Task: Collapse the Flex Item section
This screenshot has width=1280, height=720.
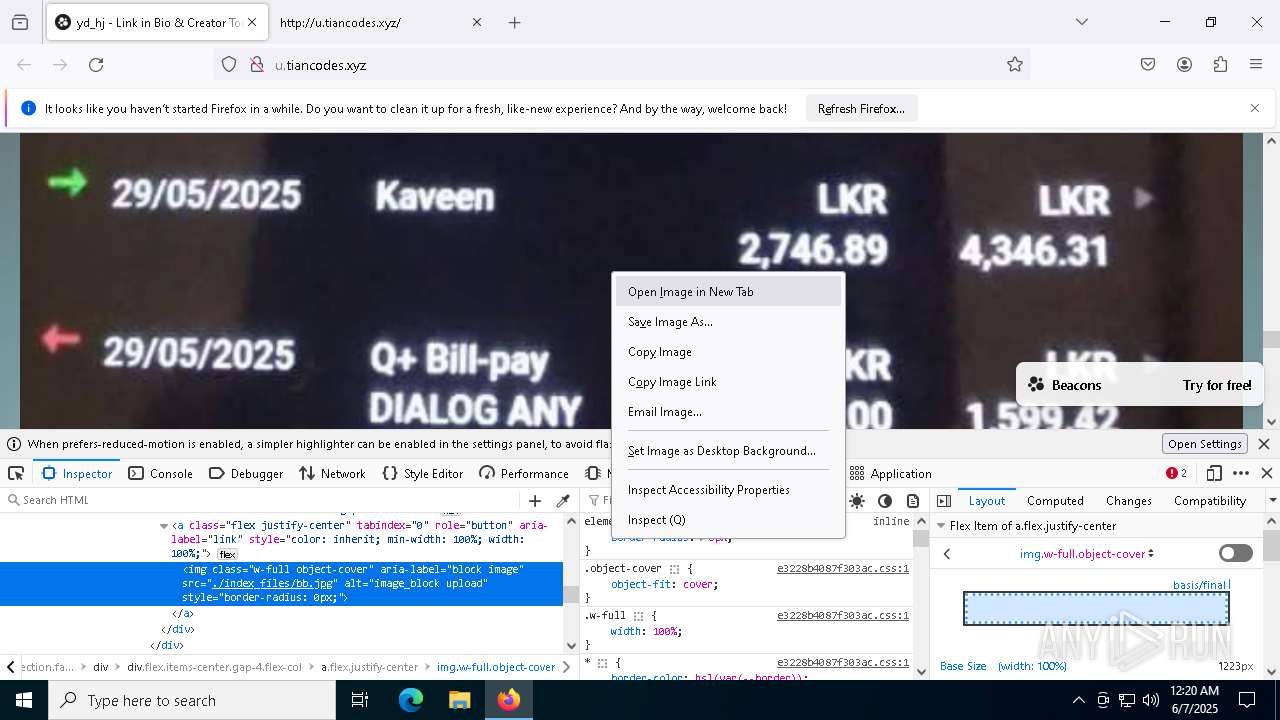Action: click(x=940, y=525)
